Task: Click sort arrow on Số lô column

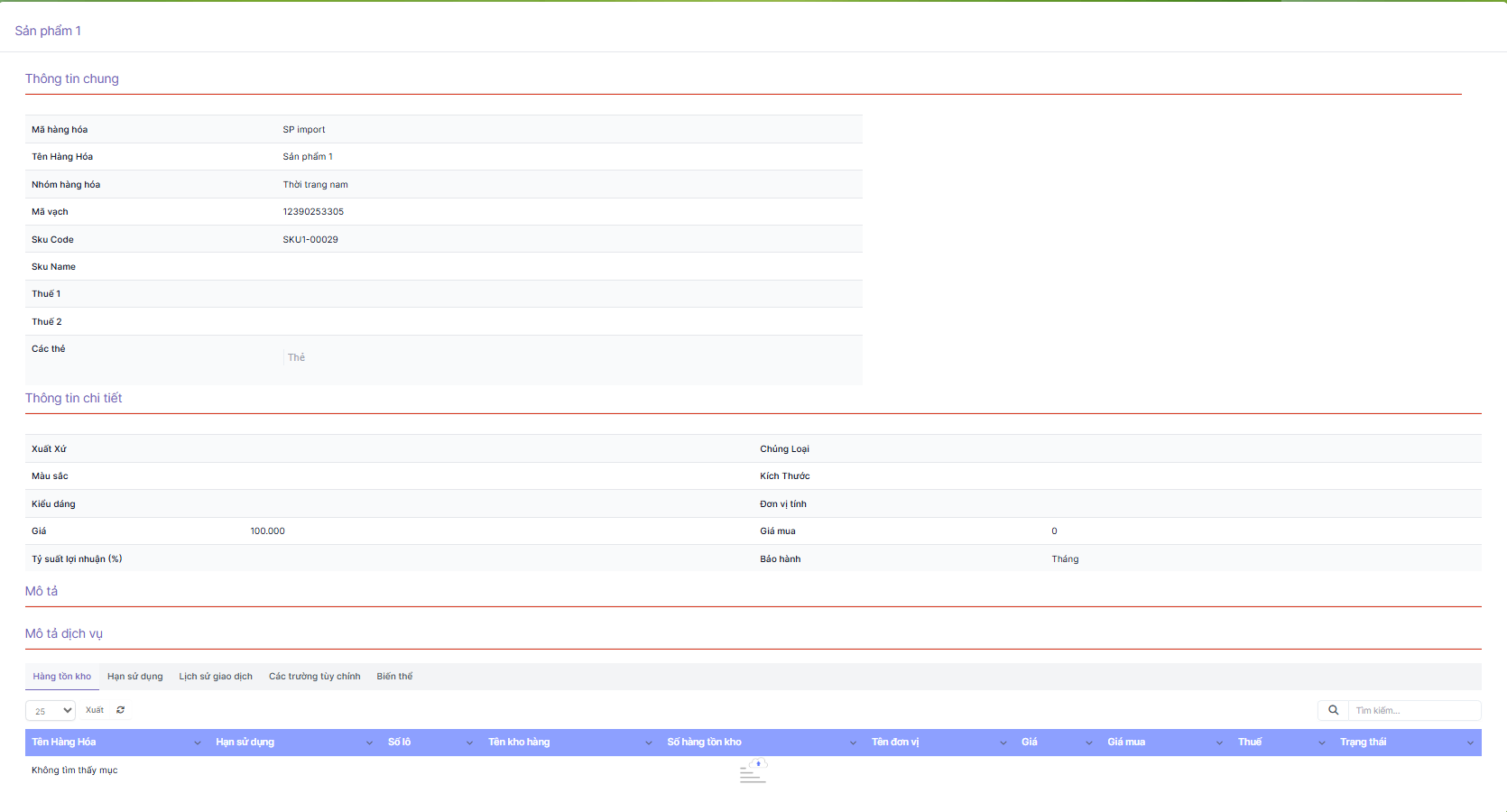Action: tap(469, 743)
